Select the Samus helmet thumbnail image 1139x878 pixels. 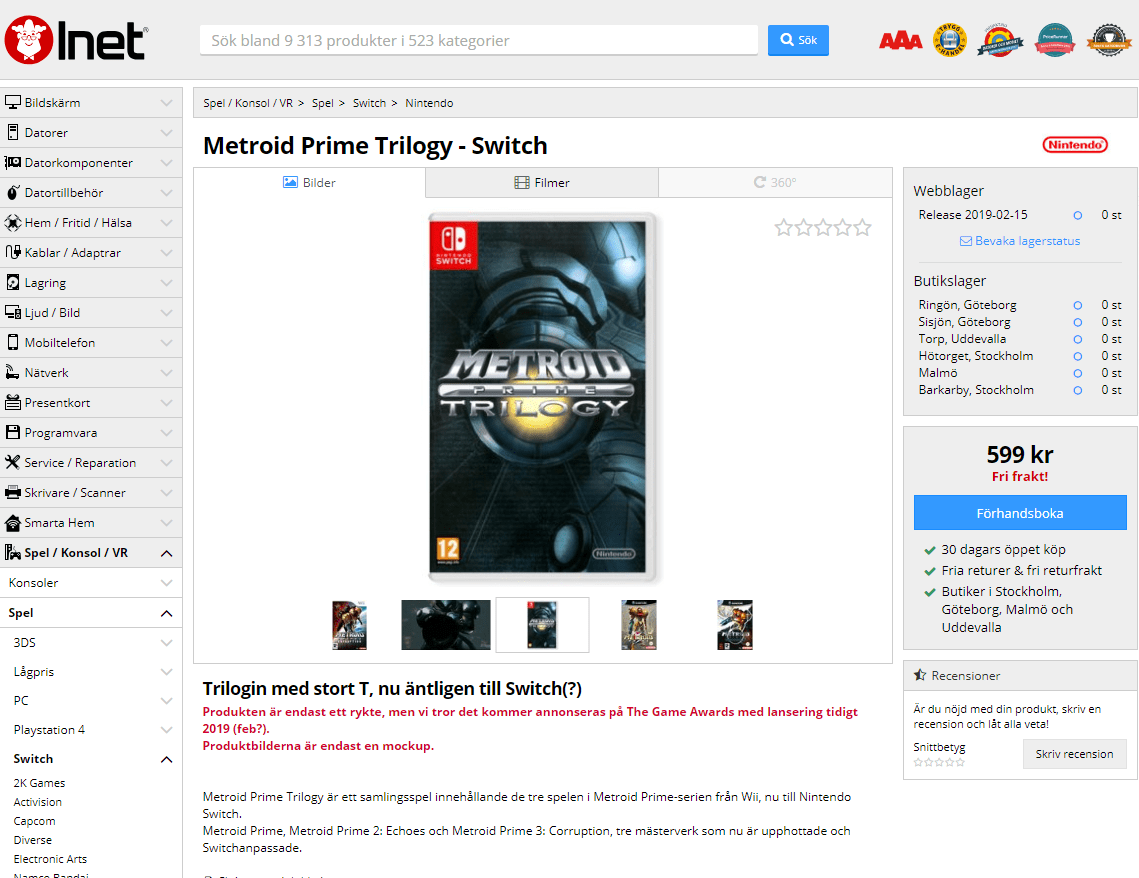click(x=446, y=625)
